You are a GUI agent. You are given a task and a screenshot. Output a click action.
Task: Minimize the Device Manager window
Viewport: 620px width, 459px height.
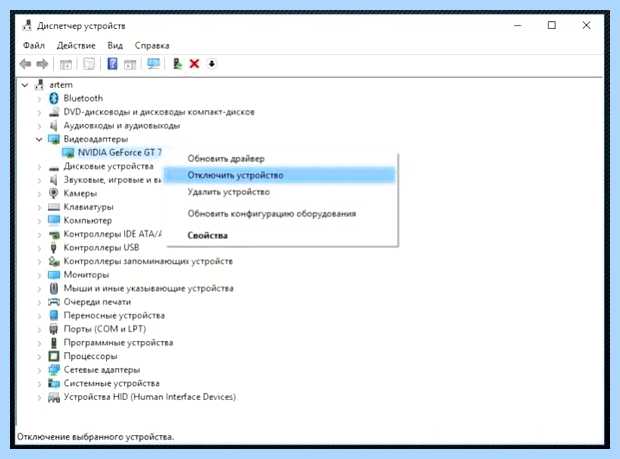coord(518,26)
